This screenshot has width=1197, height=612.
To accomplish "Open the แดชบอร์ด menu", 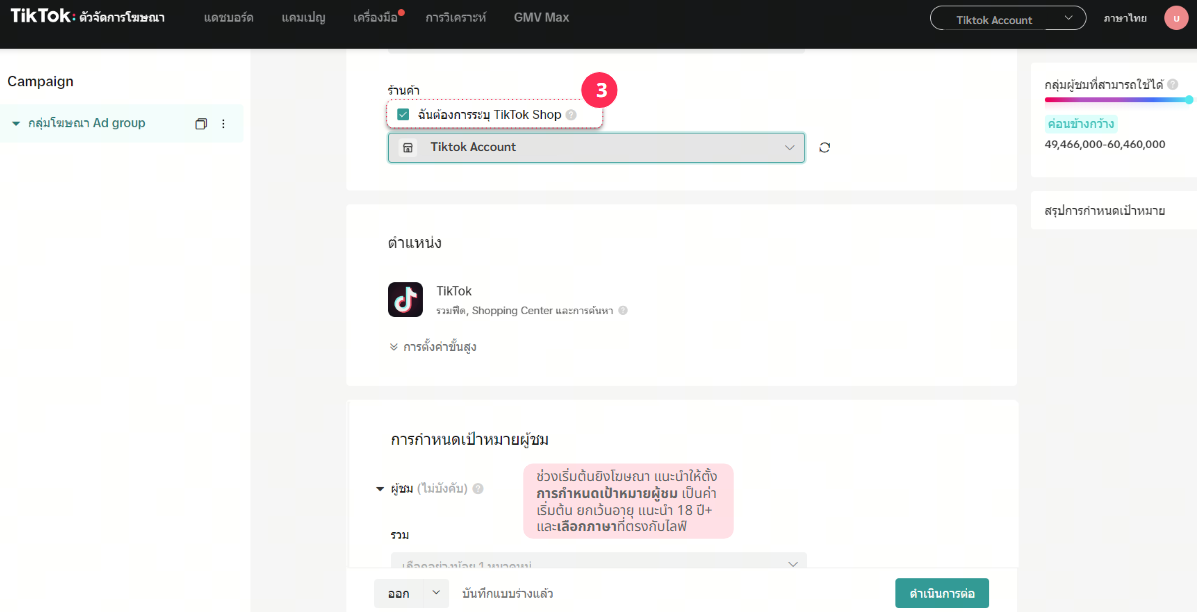I will point(228,18).
